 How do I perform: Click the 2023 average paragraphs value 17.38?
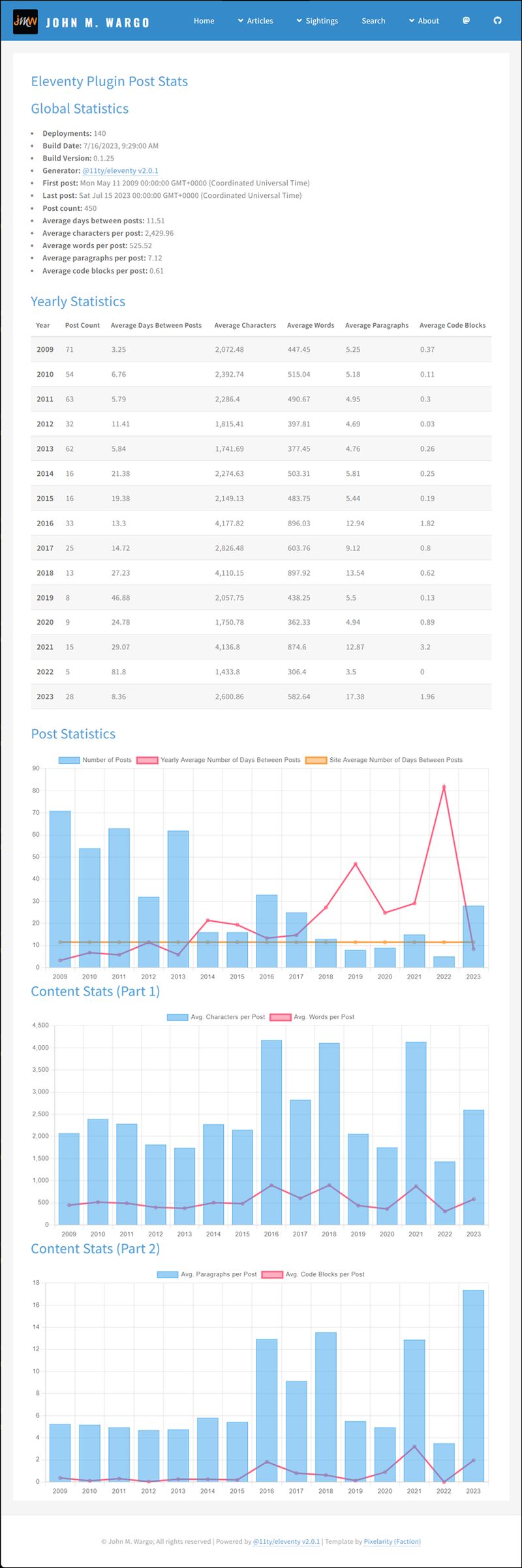tap(355, 697)
